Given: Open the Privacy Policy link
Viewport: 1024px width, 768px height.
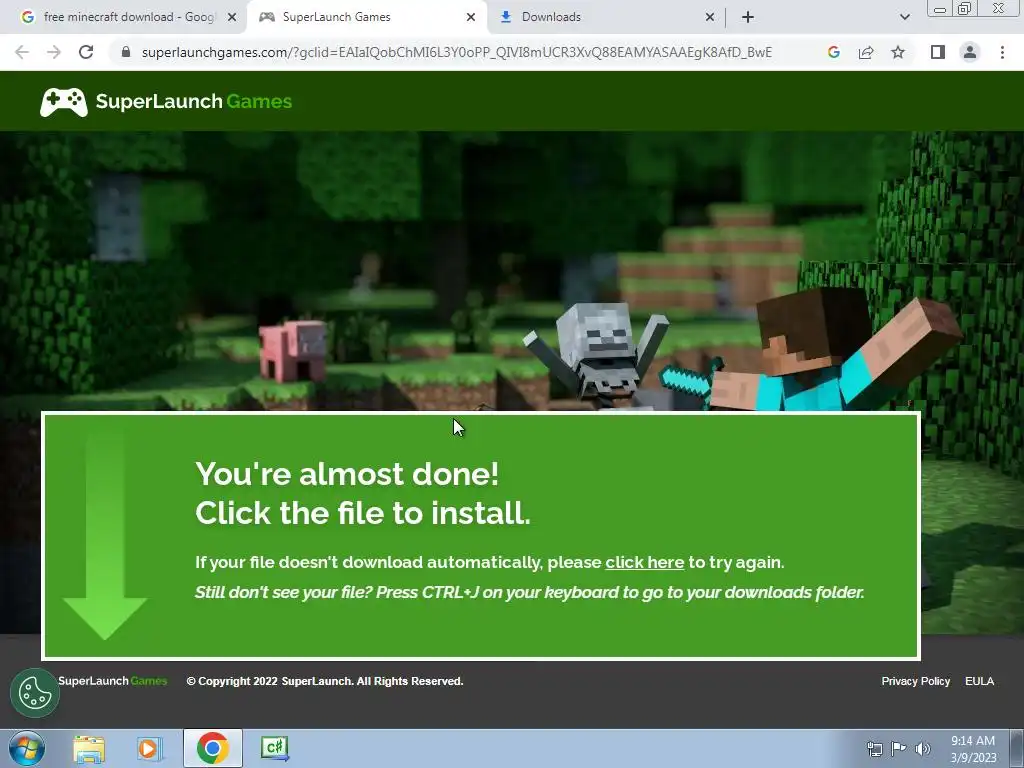Looking at the screenshot, I should point(916,681).
